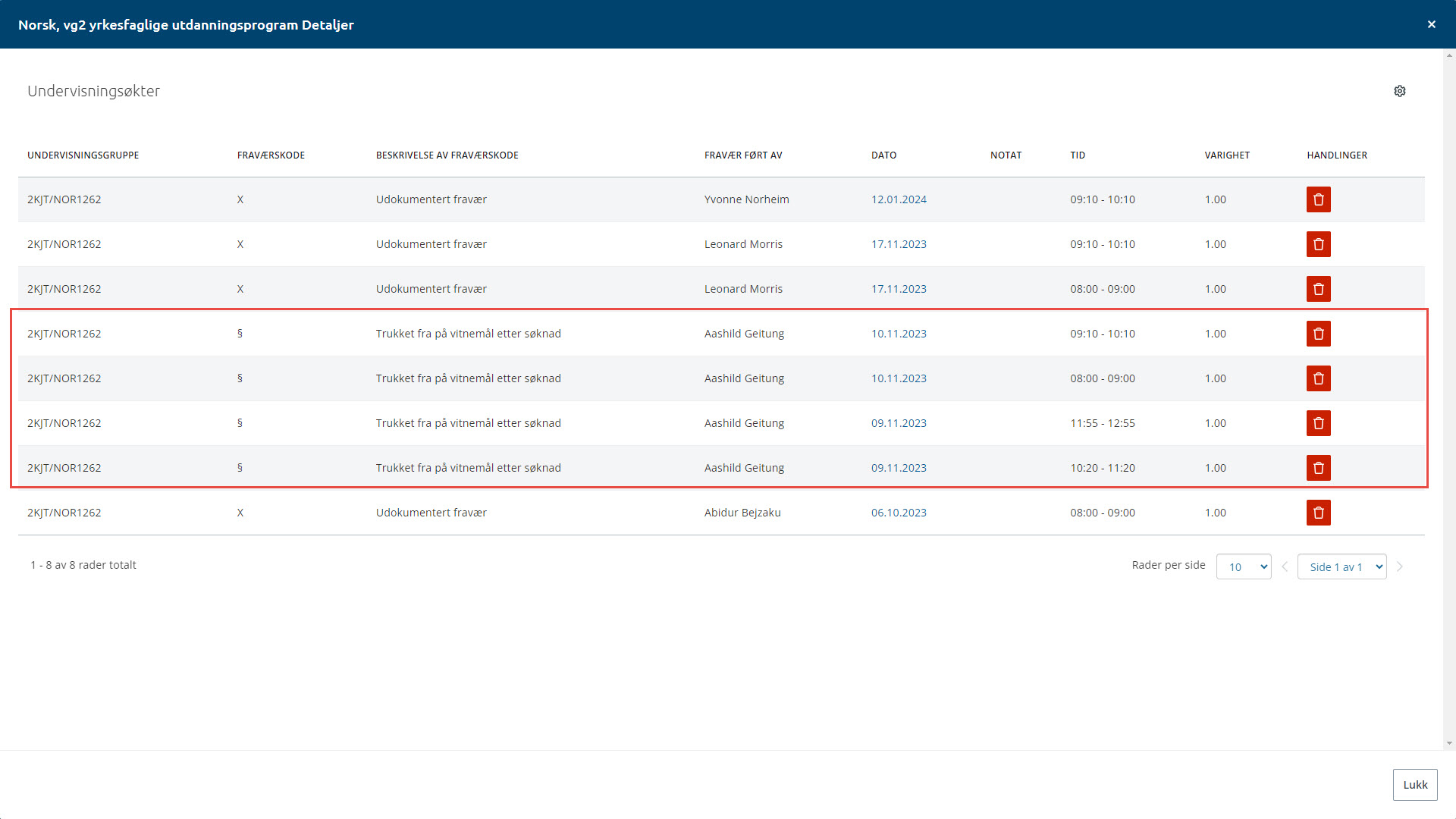
Task: Open the Rader per side dropdown
Action: (1244, 566)
